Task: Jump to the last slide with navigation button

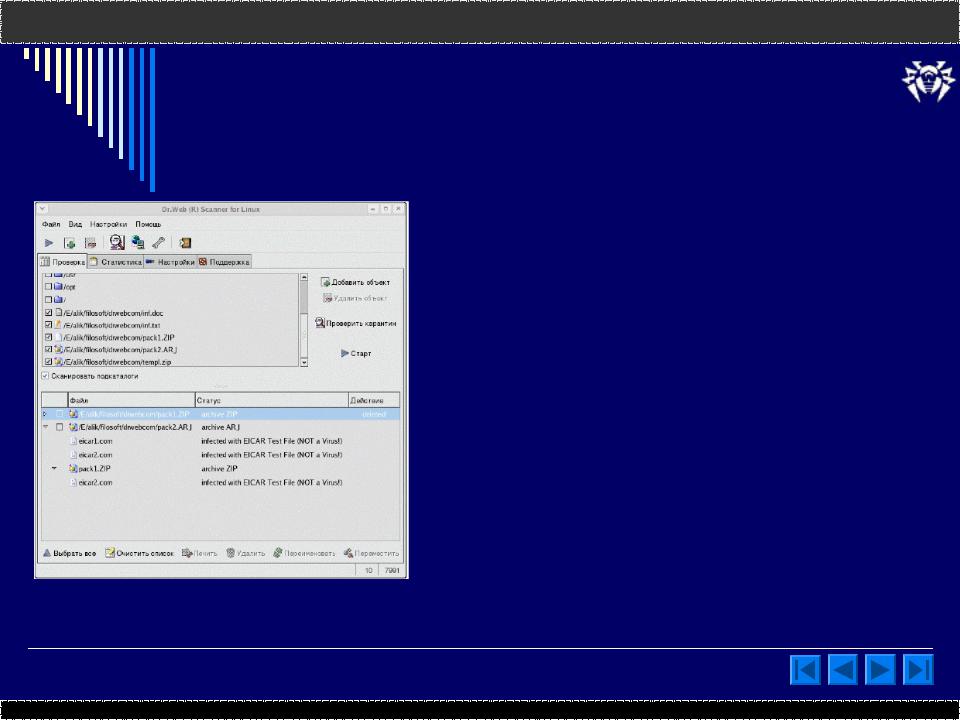Action: 918,669
